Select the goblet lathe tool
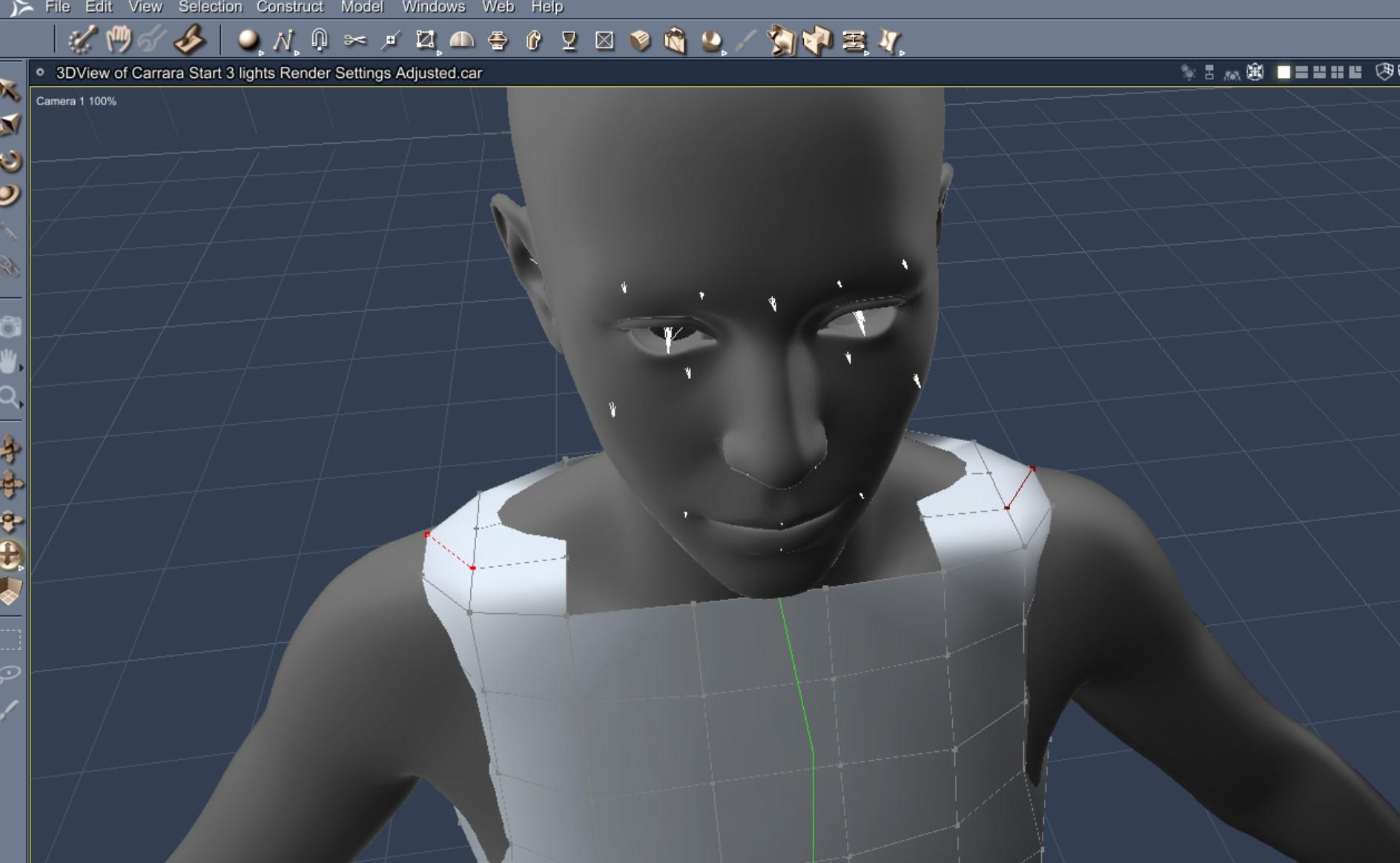The width and height of the screenshot is (1400, 863). [x=569, y=40]
